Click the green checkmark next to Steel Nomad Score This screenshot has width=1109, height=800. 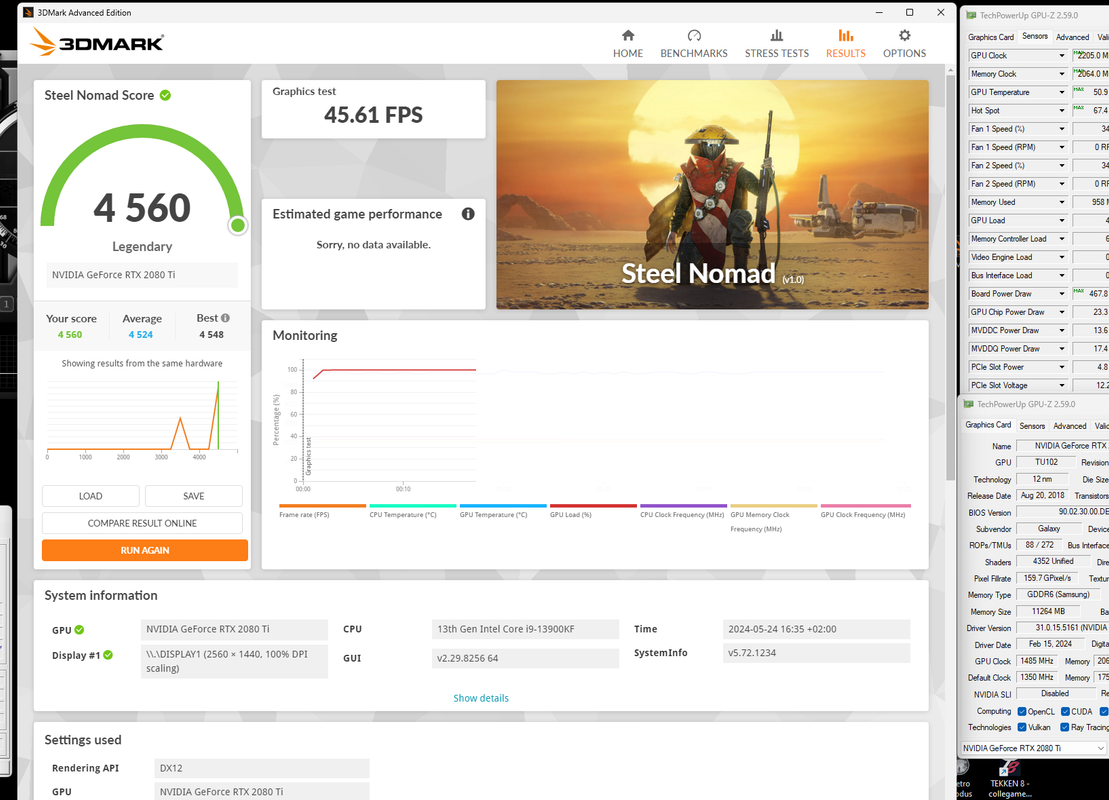[x=165, y=95]
